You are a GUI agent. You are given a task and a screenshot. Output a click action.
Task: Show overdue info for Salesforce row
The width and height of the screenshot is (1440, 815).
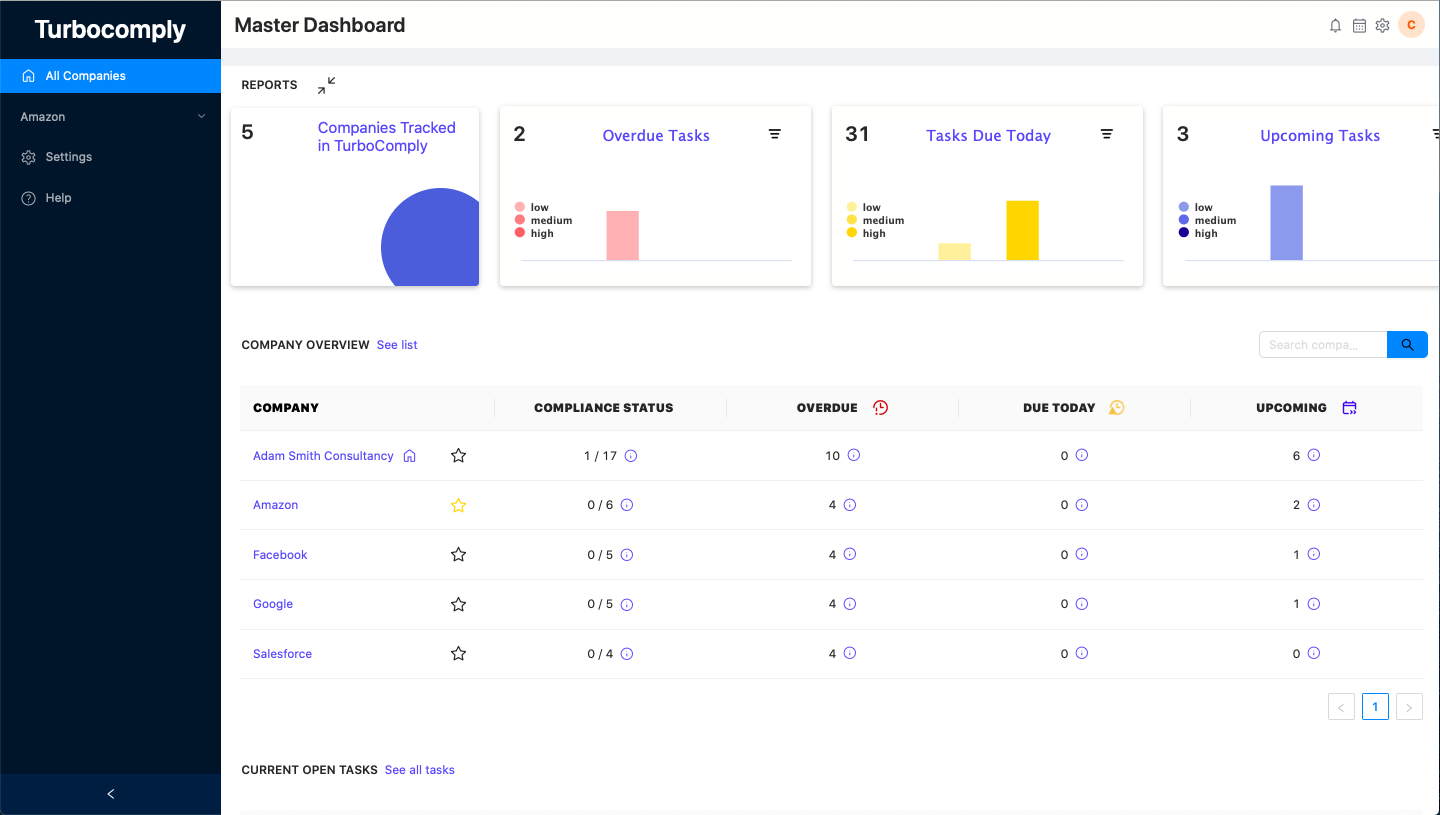(850, 653)
